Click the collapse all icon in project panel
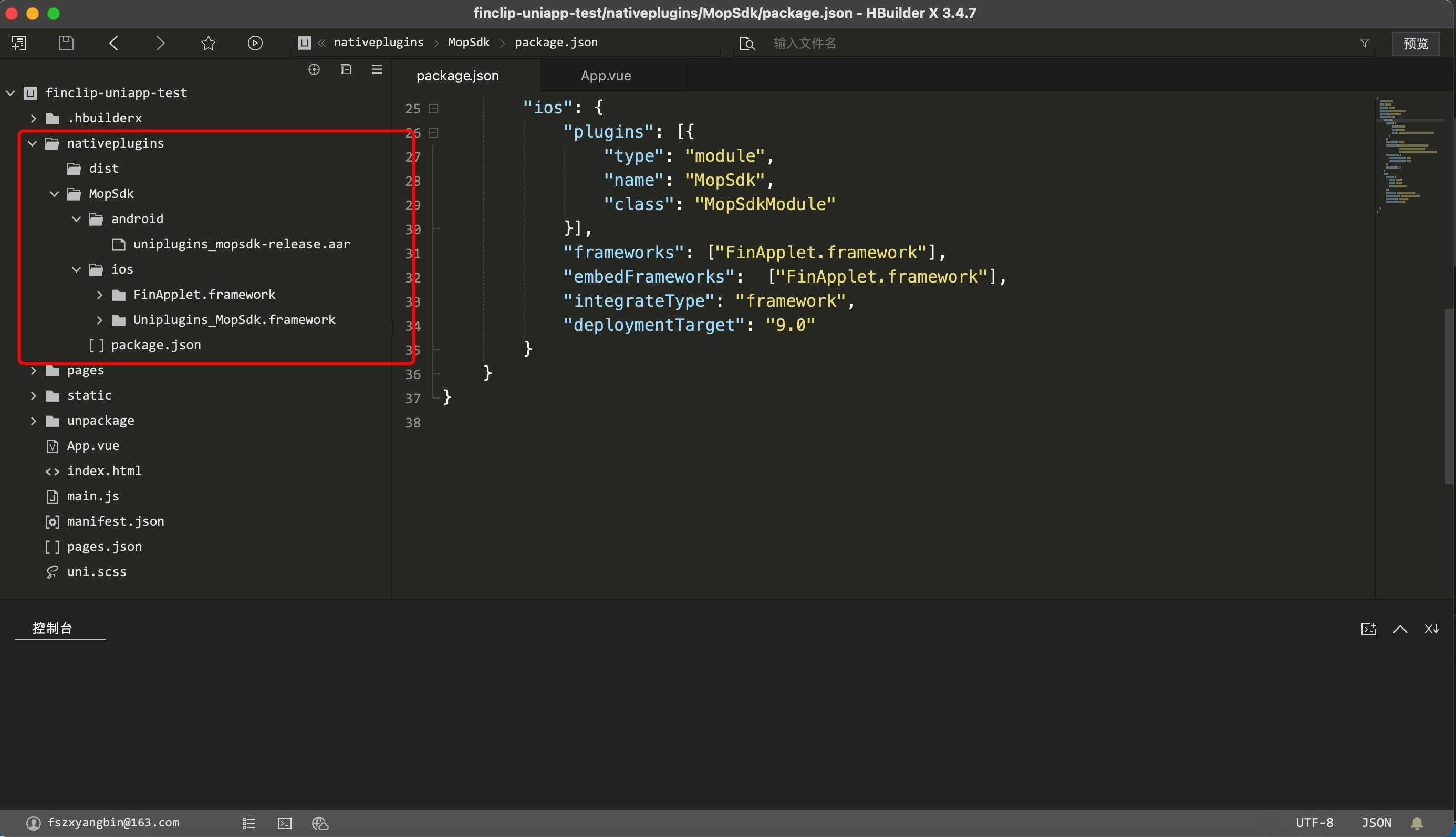Screen dimensions: 1456x837 (346, 69)
